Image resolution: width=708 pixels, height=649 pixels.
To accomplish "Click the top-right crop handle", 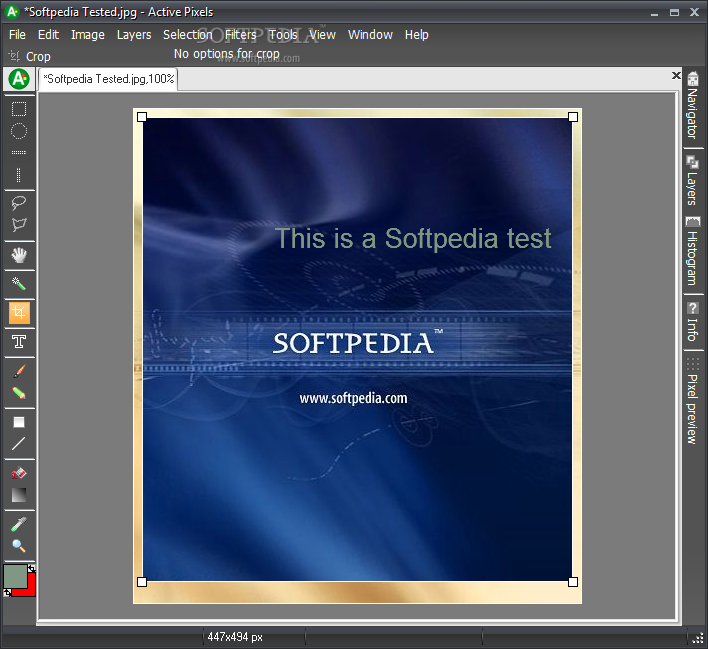I will point(573,117).
